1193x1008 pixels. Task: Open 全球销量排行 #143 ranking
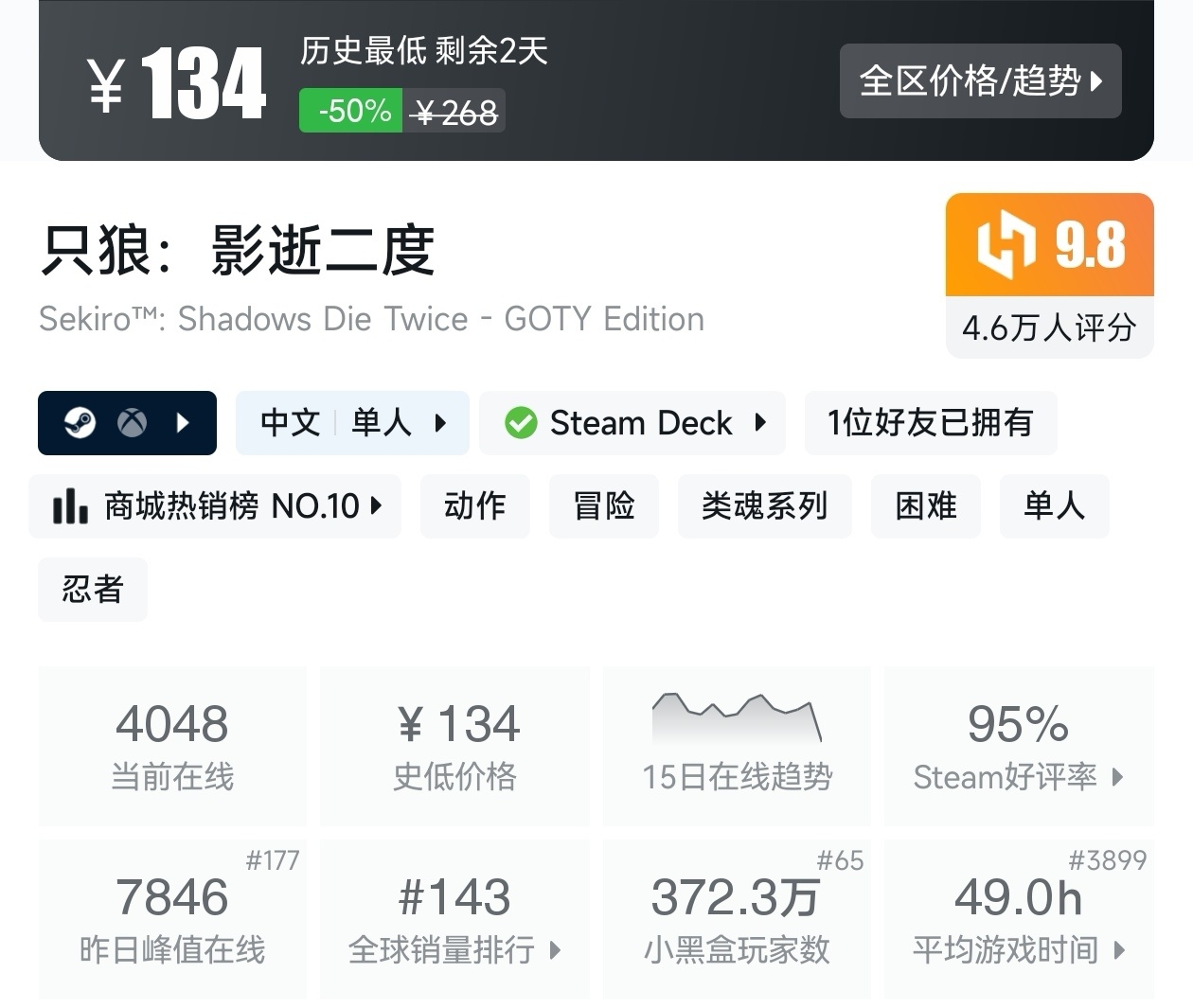point(454,918)
